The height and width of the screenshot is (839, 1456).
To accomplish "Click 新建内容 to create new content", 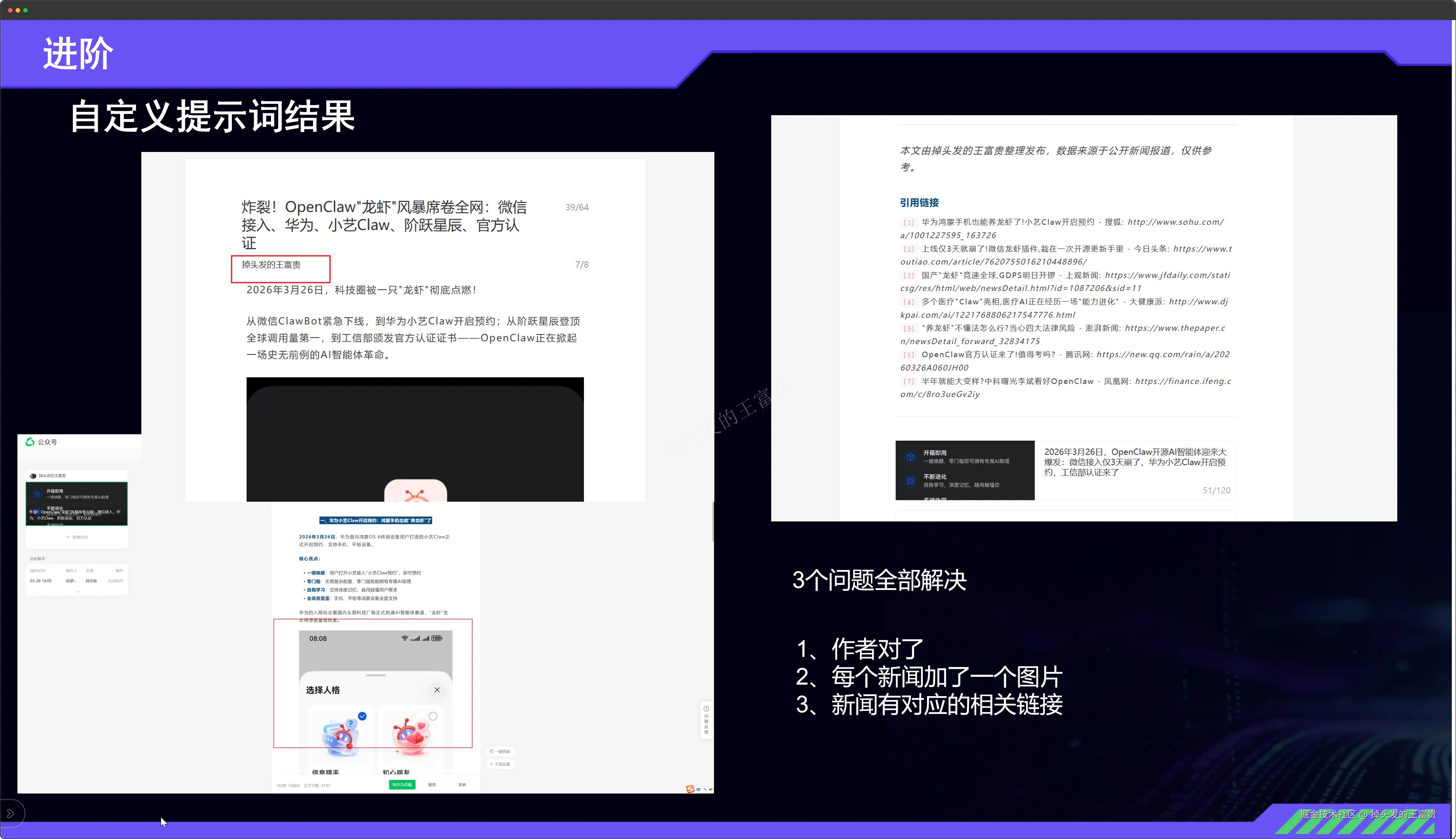I will 77,537.
